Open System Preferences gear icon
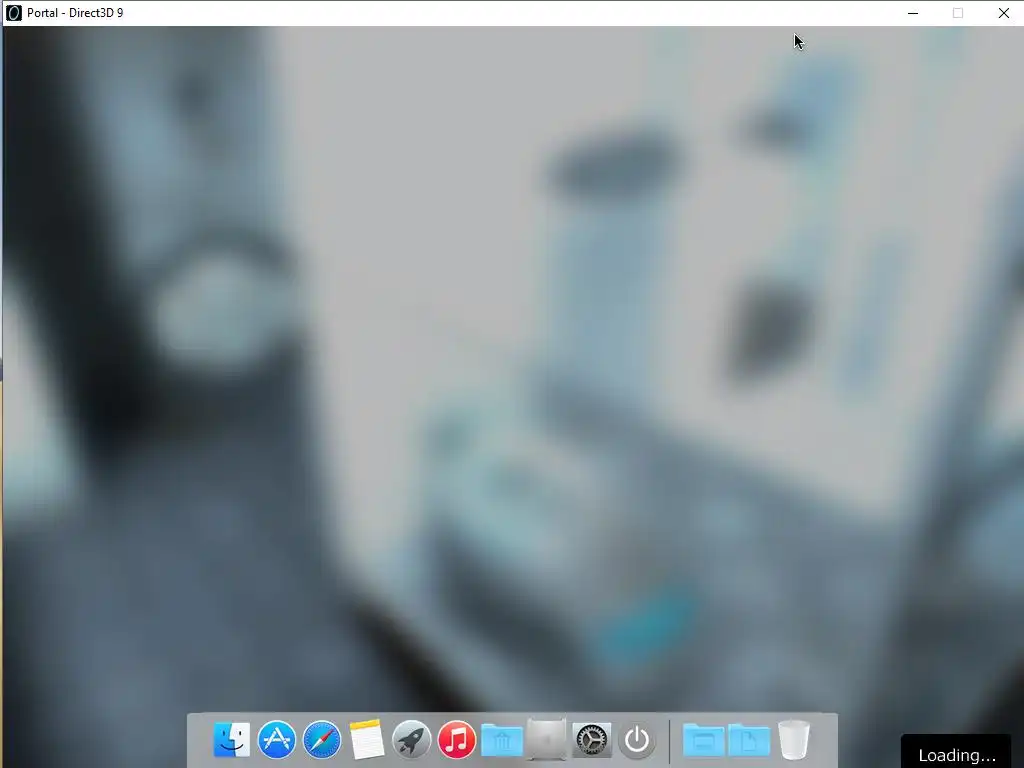Image resolution: width=1024 pixels, height=768 pixels. [x=592, y=740]
